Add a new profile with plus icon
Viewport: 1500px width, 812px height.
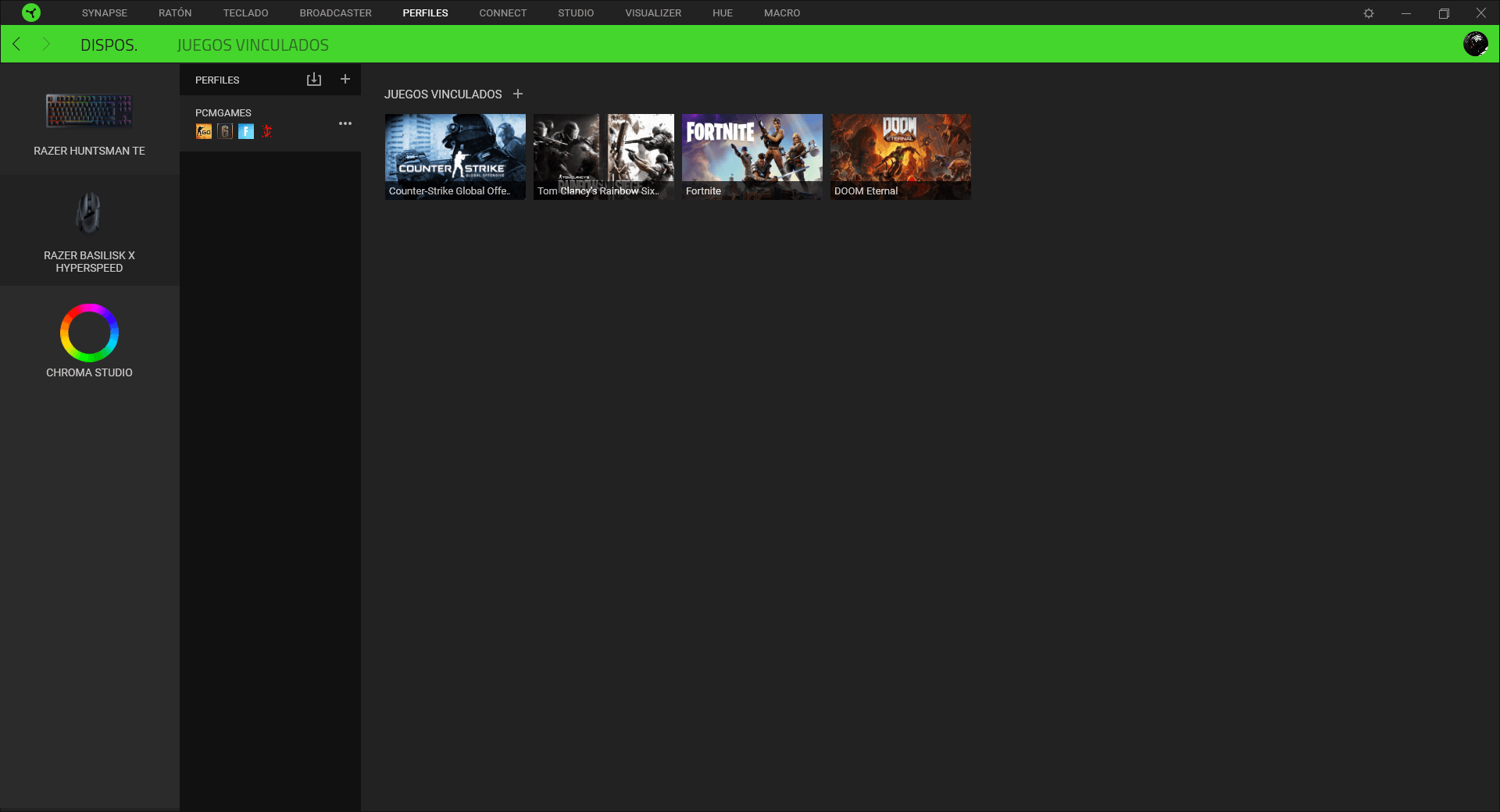point(345,80)
